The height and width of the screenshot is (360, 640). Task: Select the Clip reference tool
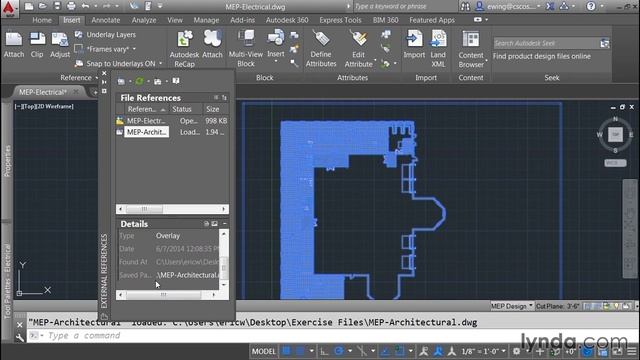[x=37, y=44]
